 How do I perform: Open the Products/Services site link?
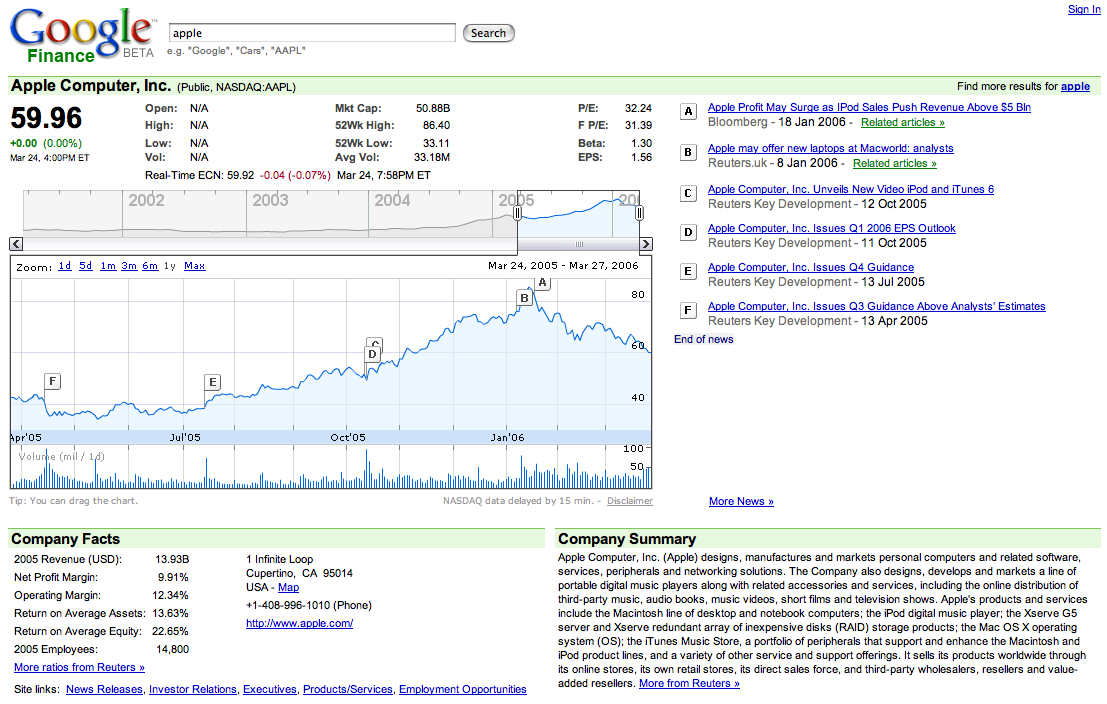[x=347, y=689]
